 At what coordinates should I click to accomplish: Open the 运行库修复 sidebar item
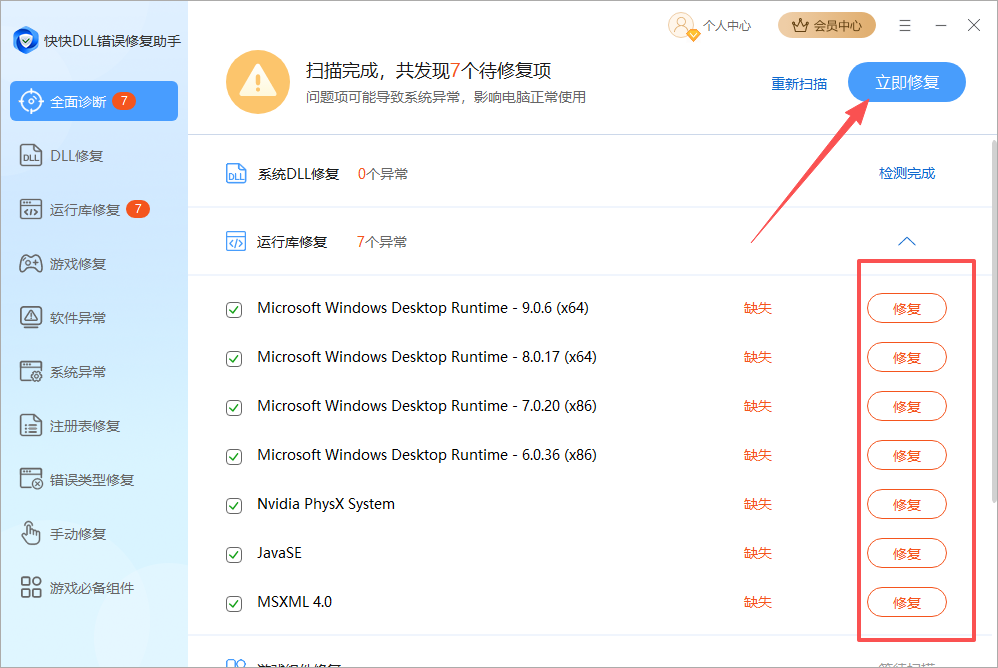(84, 209)
